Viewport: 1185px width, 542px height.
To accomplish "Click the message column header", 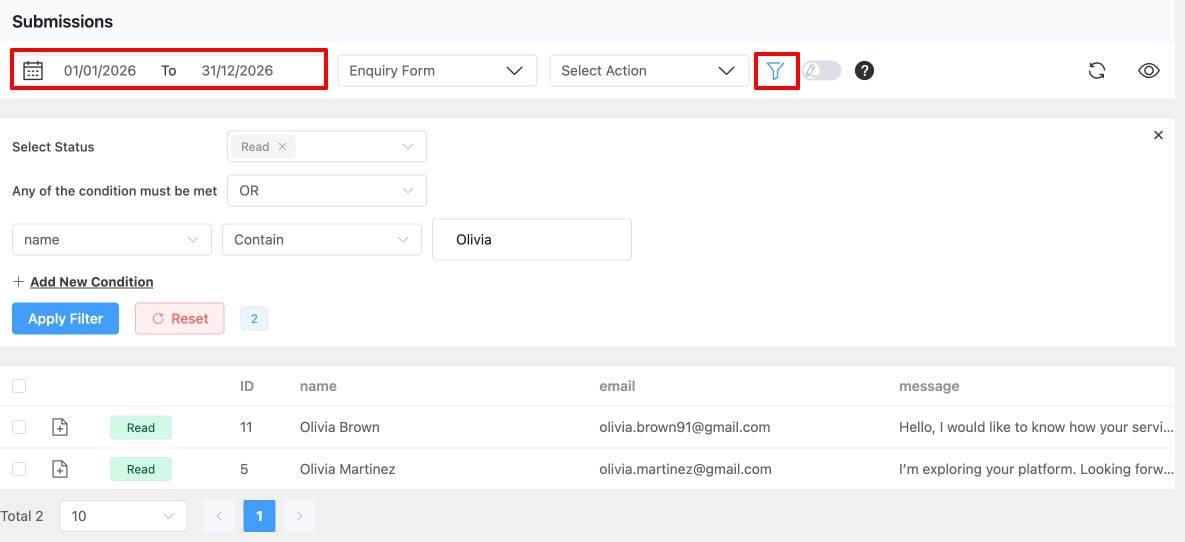I will click(x=929, y=386).
